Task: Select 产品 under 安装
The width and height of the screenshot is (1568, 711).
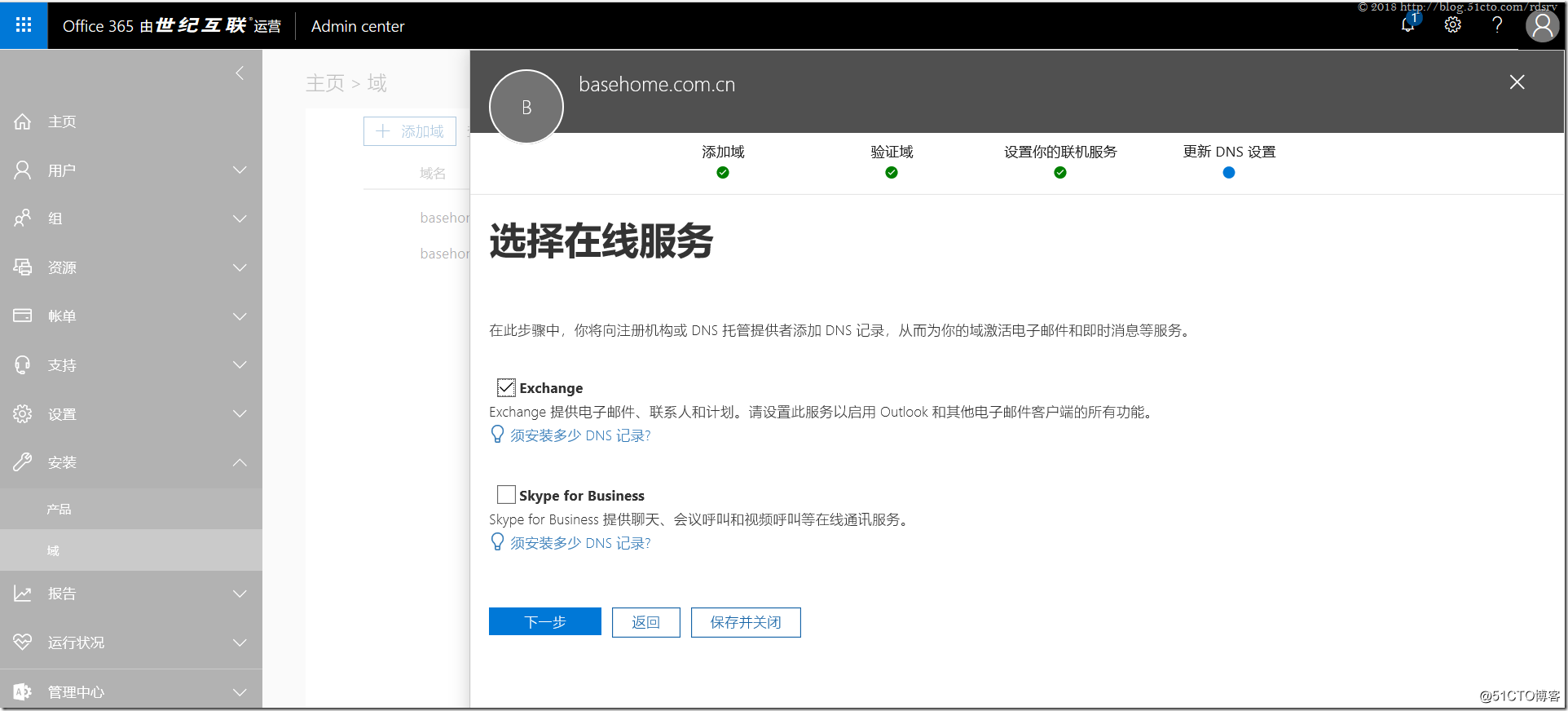Action: 130,509
